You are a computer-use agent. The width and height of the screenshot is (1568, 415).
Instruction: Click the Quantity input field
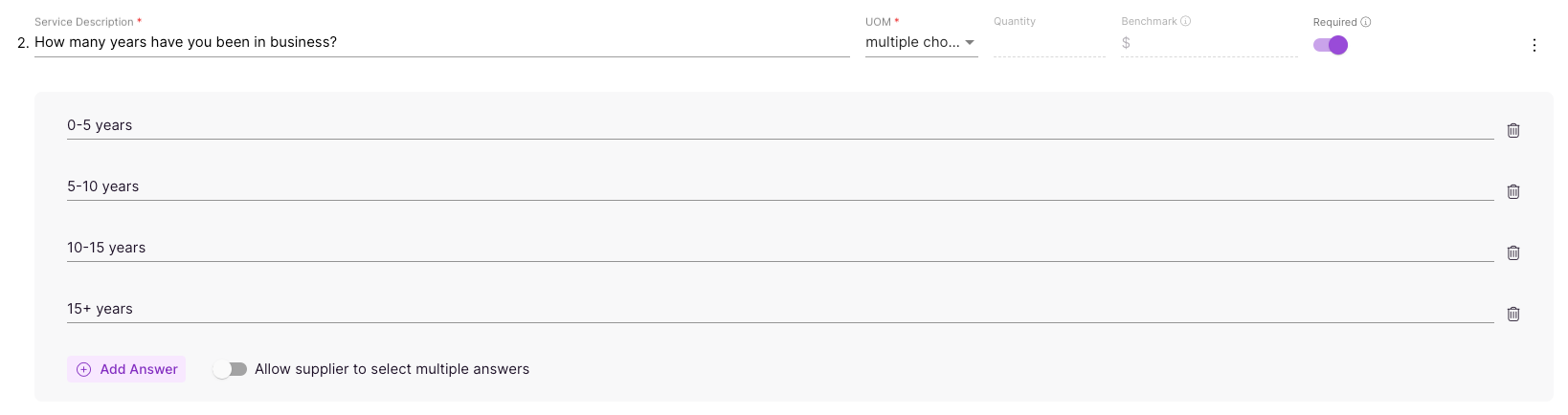point(1049,43)
